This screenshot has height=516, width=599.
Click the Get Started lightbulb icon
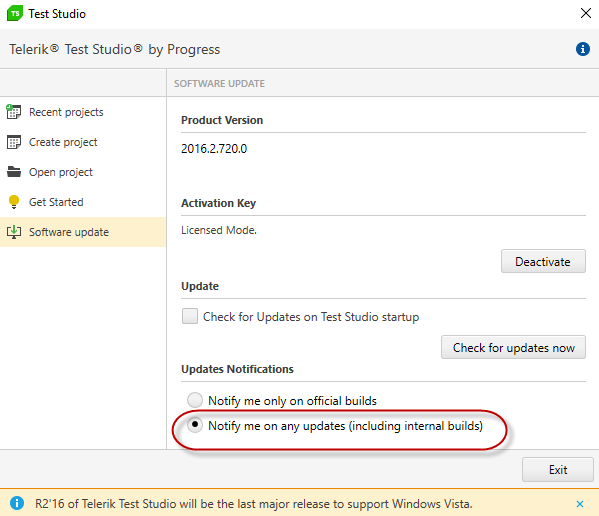[14, 202]
